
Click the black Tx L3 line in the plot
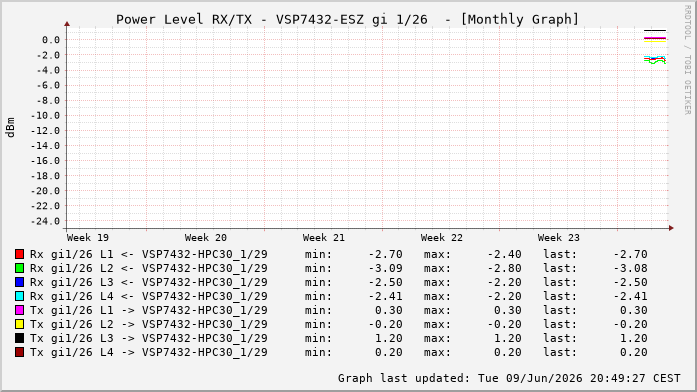[655, 31]
